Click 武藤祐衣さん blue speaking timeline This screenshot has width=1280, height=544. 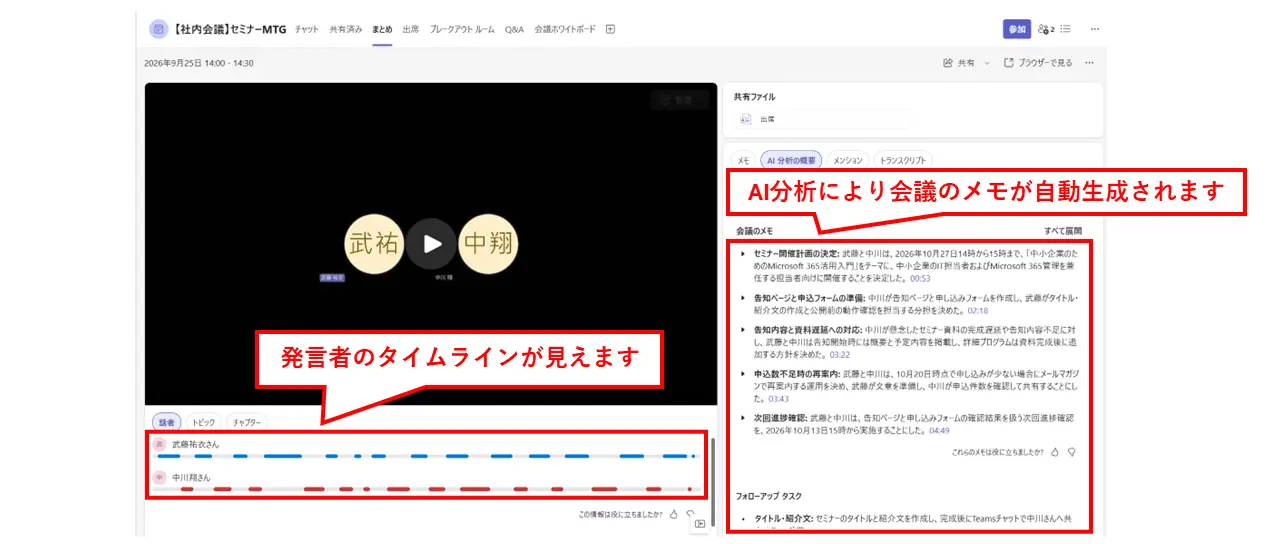coord(426,456)
